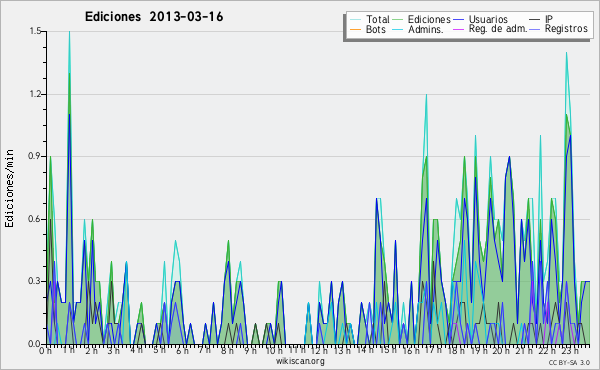Click the '8 h' x-axis label
This screenshot has height=370, width=600.
tap(227, 351)
